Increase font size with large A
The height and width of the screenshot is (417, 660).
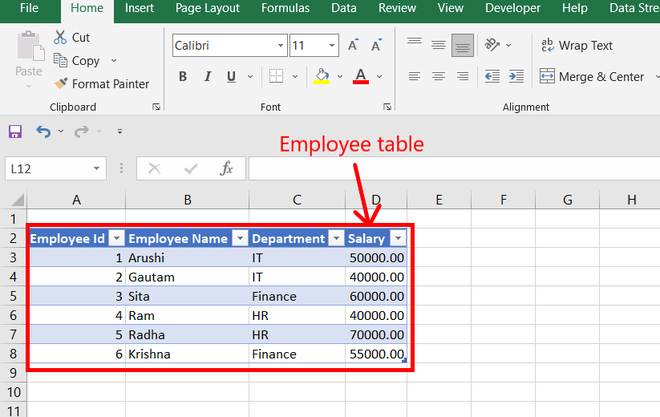(x=353, y=45)
